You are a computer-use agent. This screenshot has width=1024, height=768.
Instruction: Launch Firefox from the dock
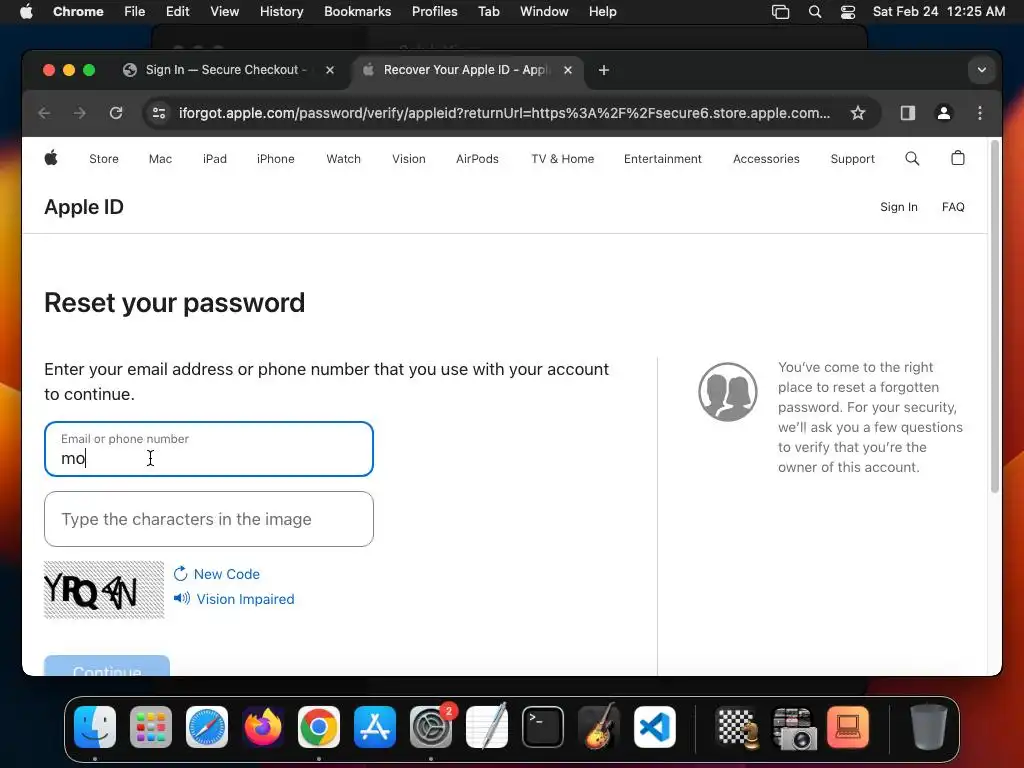[x=263, y=727]
